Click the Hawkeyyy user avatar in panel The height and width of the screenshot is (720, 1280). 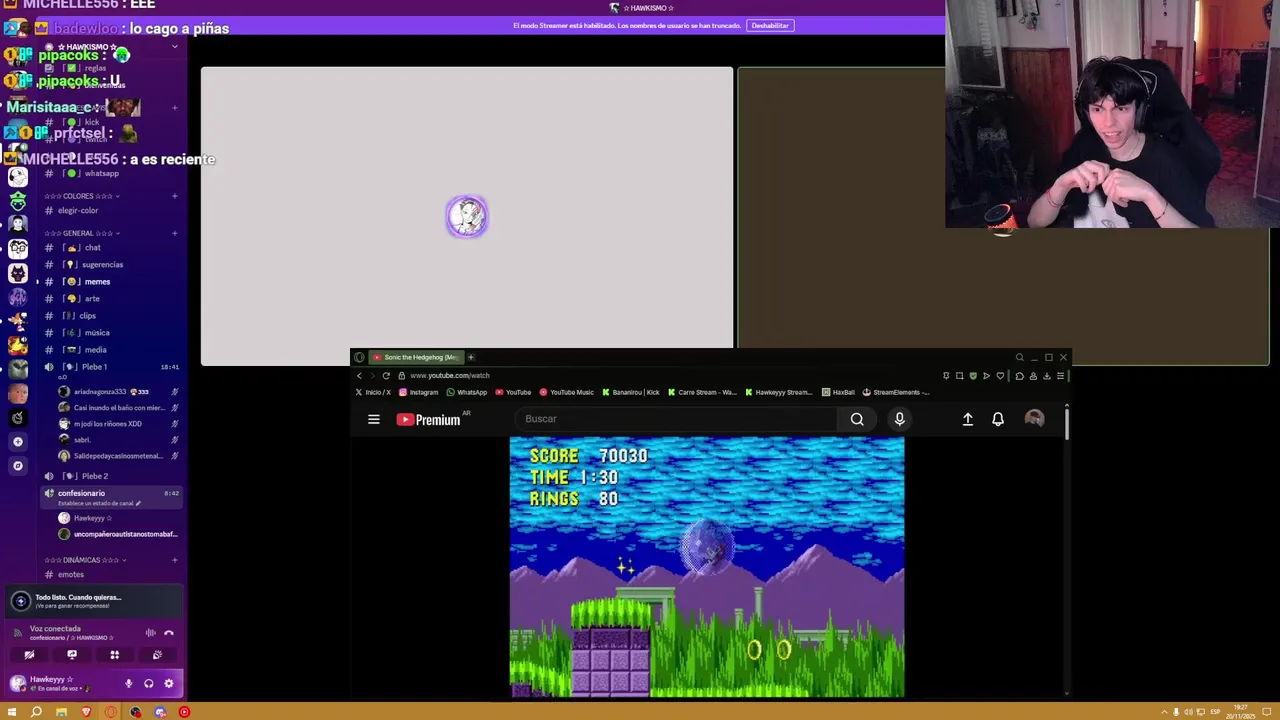[x=17, y=683]
